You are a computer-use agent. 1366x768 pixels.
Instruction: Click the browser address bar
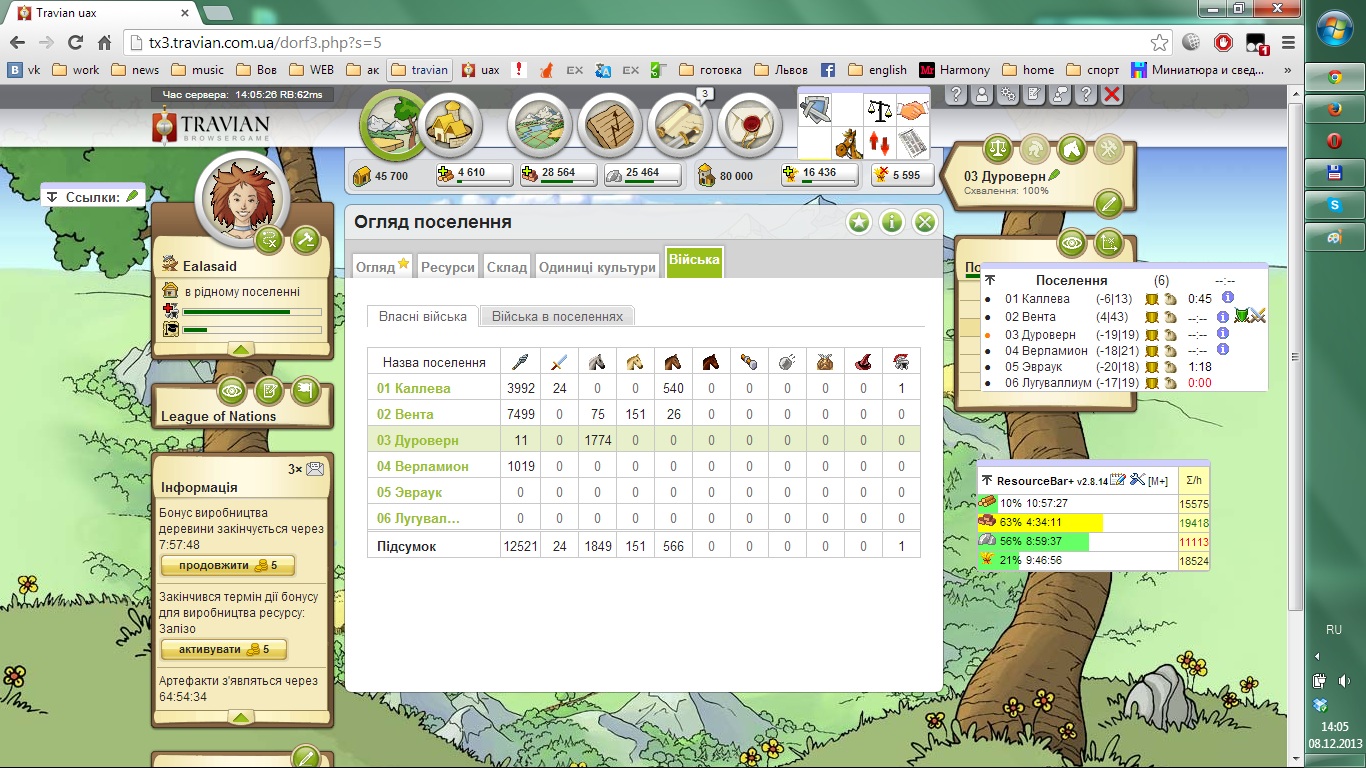click(640, 43)
